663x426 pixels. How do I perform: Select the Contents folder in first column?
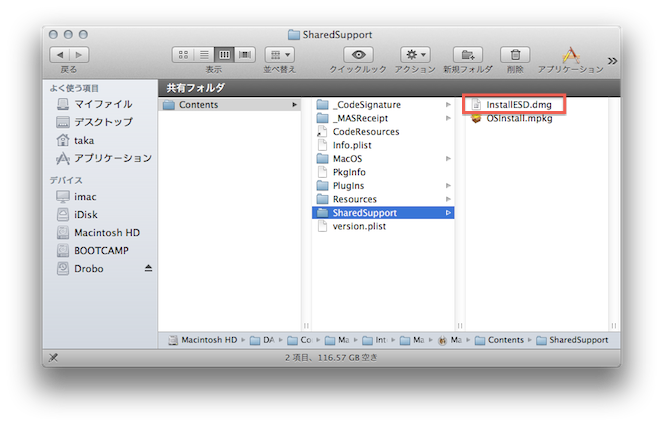(230, 104)
